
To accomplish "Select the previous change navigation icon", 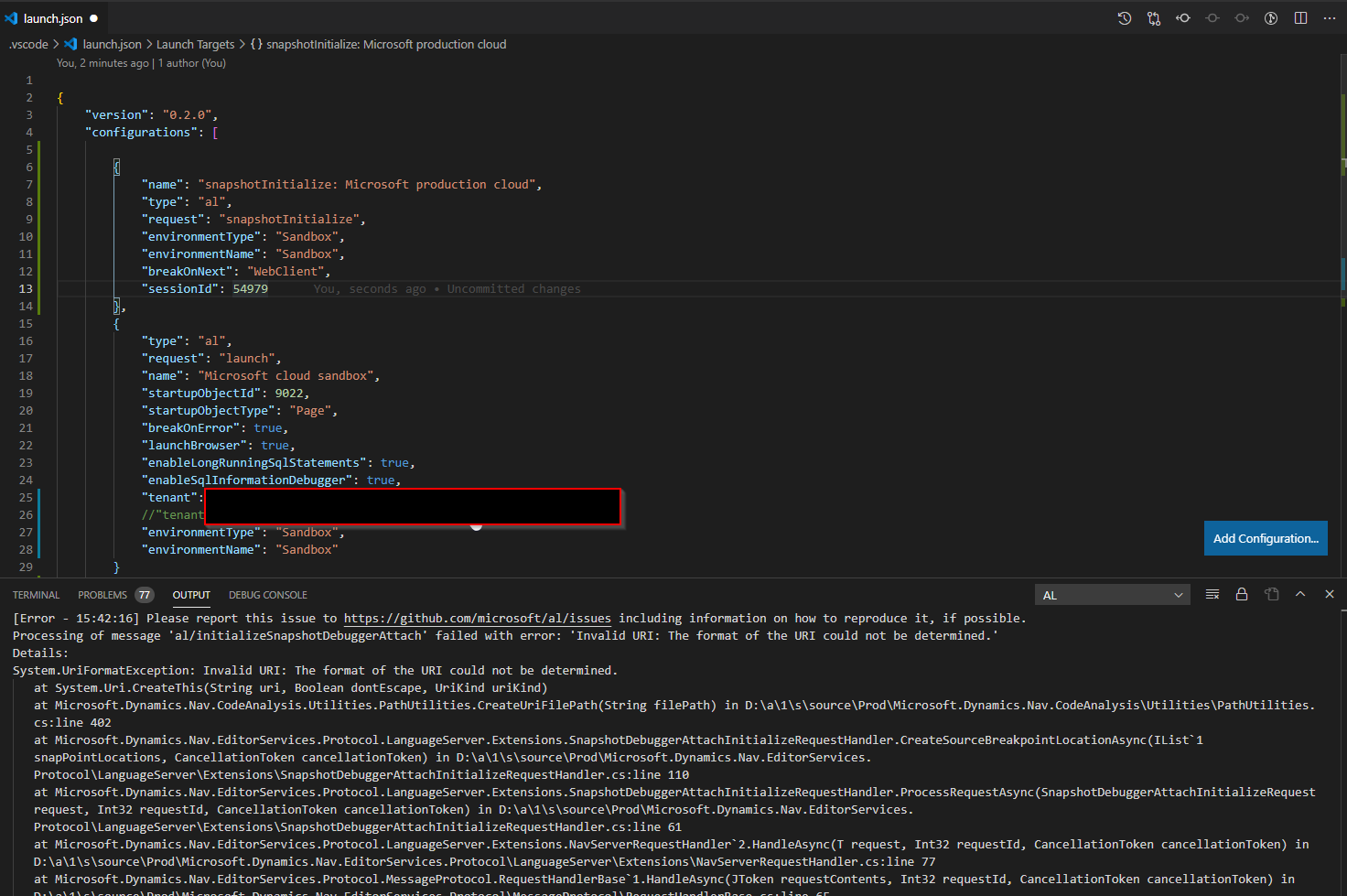I will click(x=1183, y=17).
